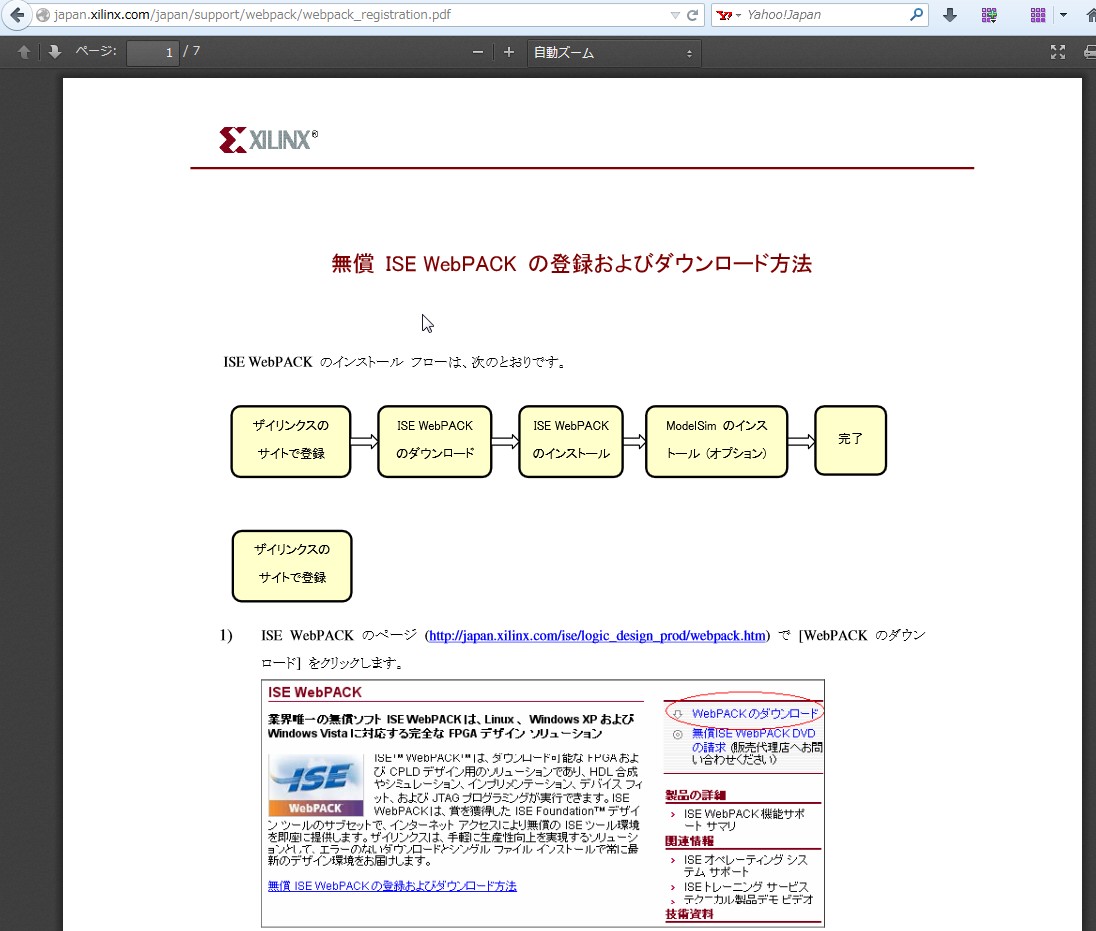Click the document title 無償 ISE WebPACK

(x=571, y=264)
